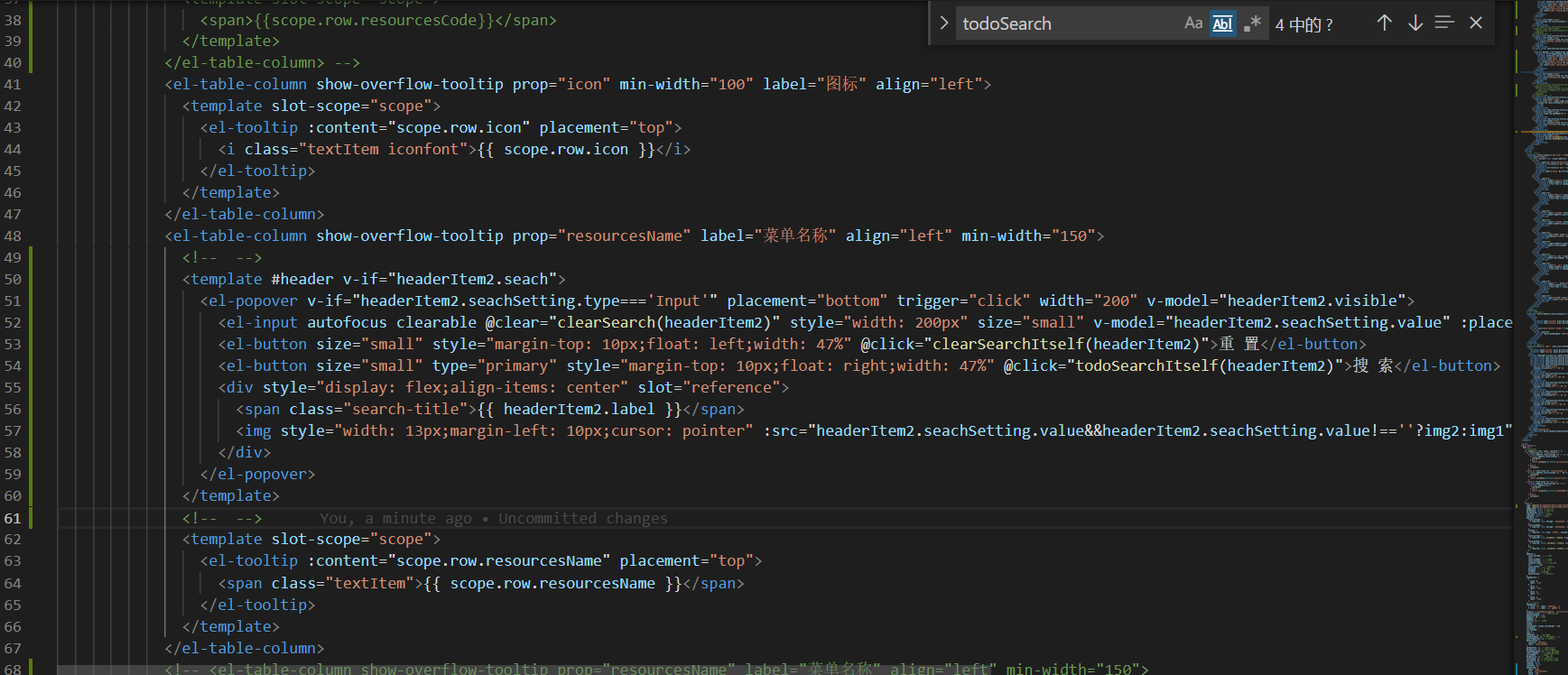Click 'scope.row.icon' in the el-tooltip content
Image resolution: width=1568 pixels, height=675 pixels.
459,127
